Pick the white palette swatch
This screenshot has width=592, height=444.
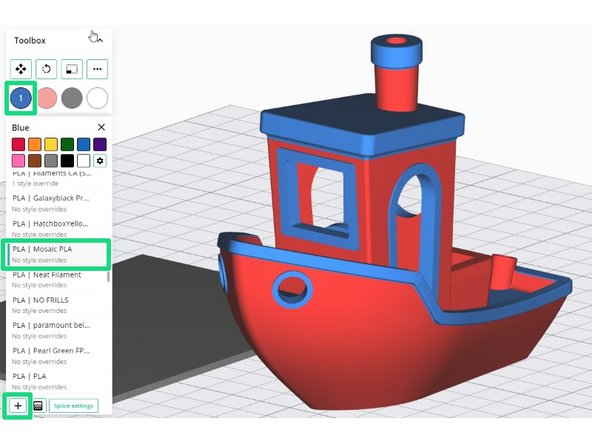pos(83,160)
